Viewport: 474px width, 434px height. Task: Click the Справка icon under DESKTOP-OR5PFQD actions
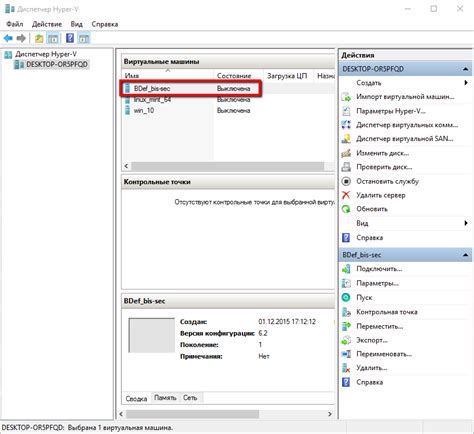346,238
